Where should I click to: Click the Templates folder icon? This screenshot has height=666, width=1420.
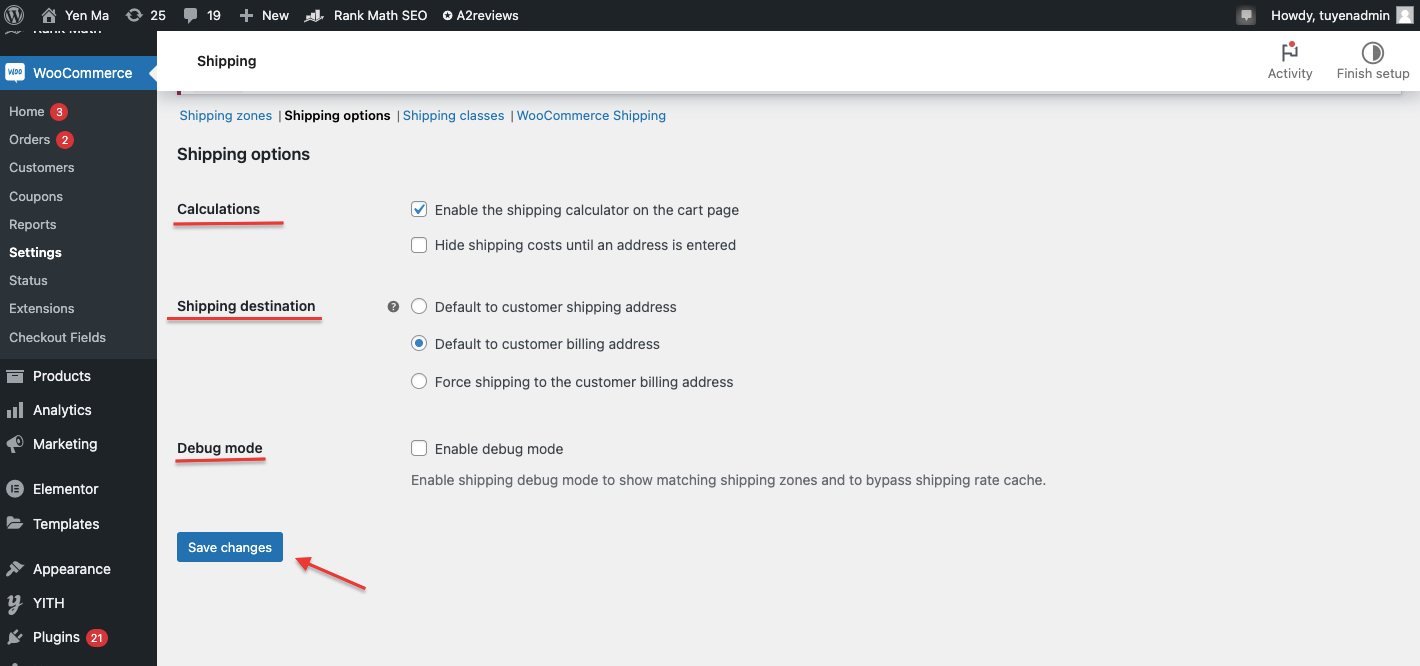point(15,523)
